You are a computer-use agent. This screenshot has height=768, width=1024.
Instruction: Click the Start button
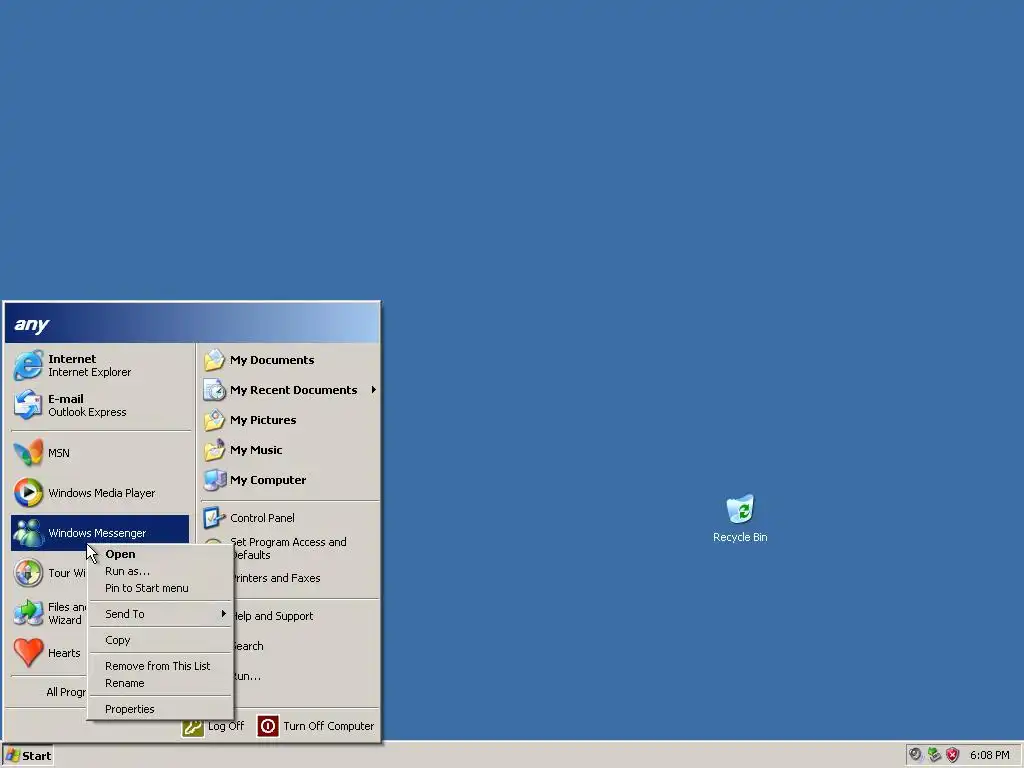pos(27,756)
